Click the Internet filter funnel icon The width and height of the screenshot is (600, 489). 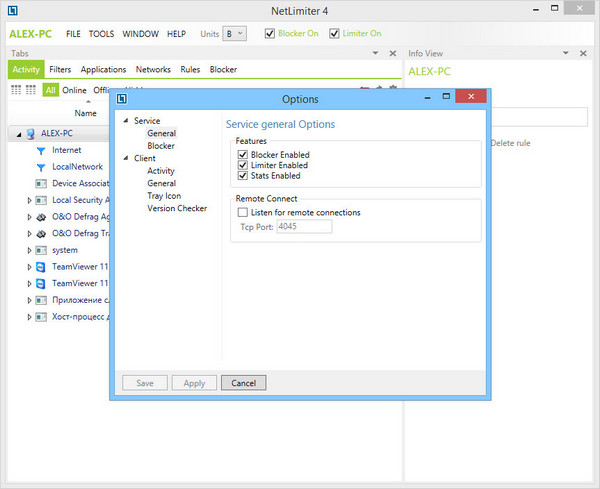(x=41, y=150)
